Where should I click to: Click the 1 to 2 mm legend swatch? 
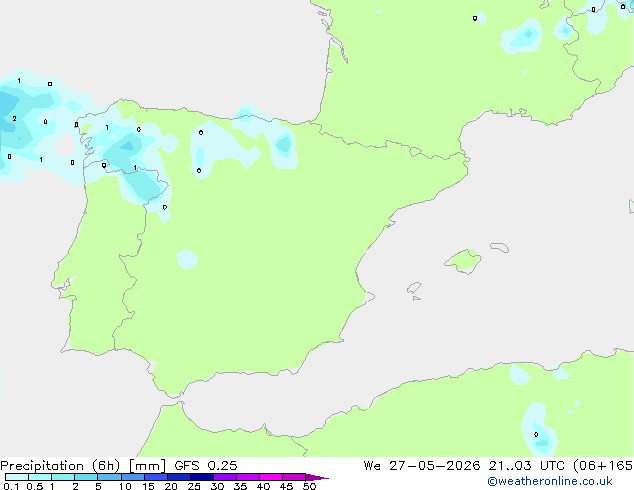[63, 477]
